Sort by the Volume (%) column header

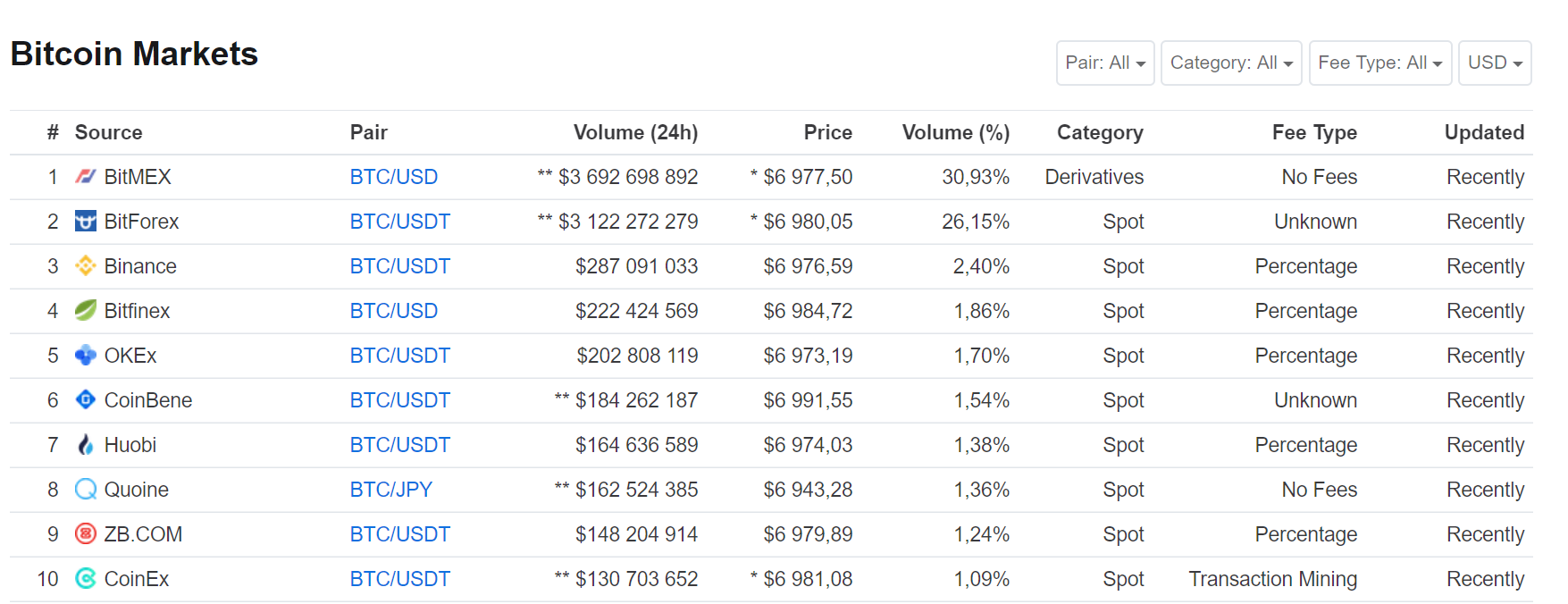tap(956, 132)
